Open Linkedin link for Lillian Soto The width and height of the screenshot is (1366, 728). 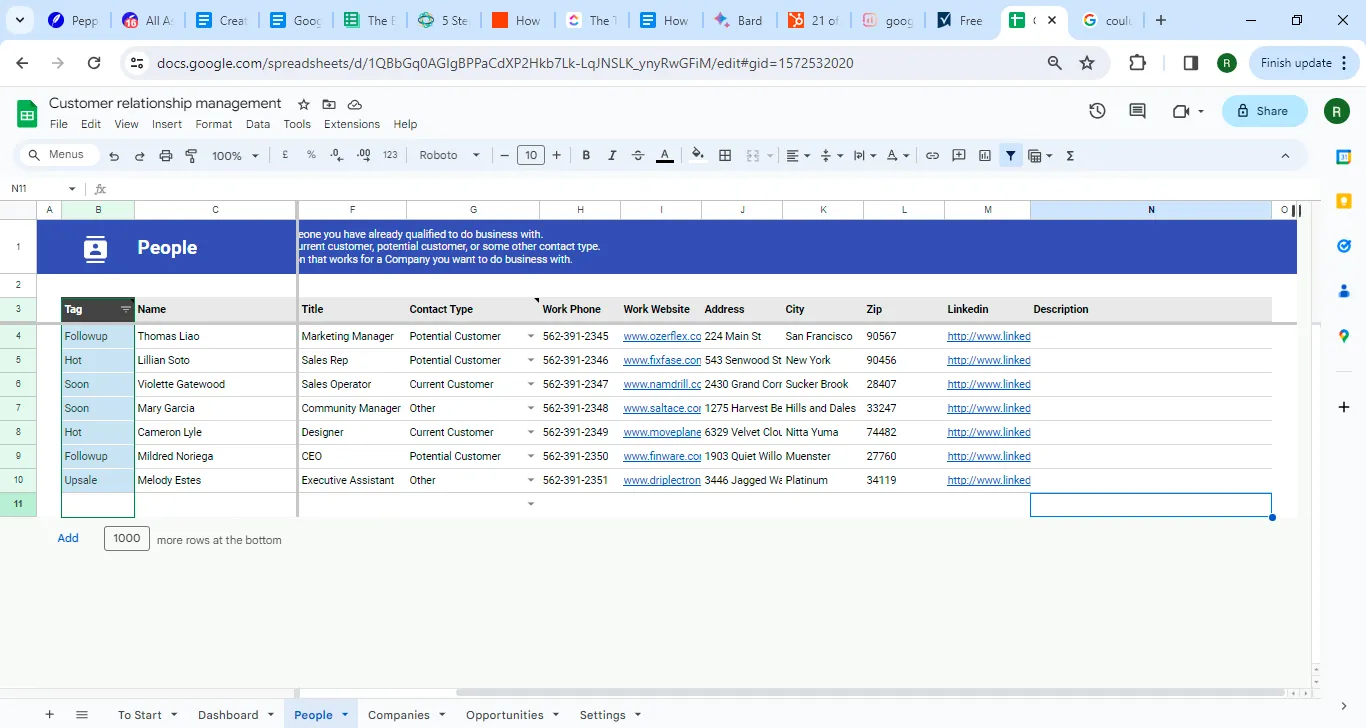tap(989, 360)
